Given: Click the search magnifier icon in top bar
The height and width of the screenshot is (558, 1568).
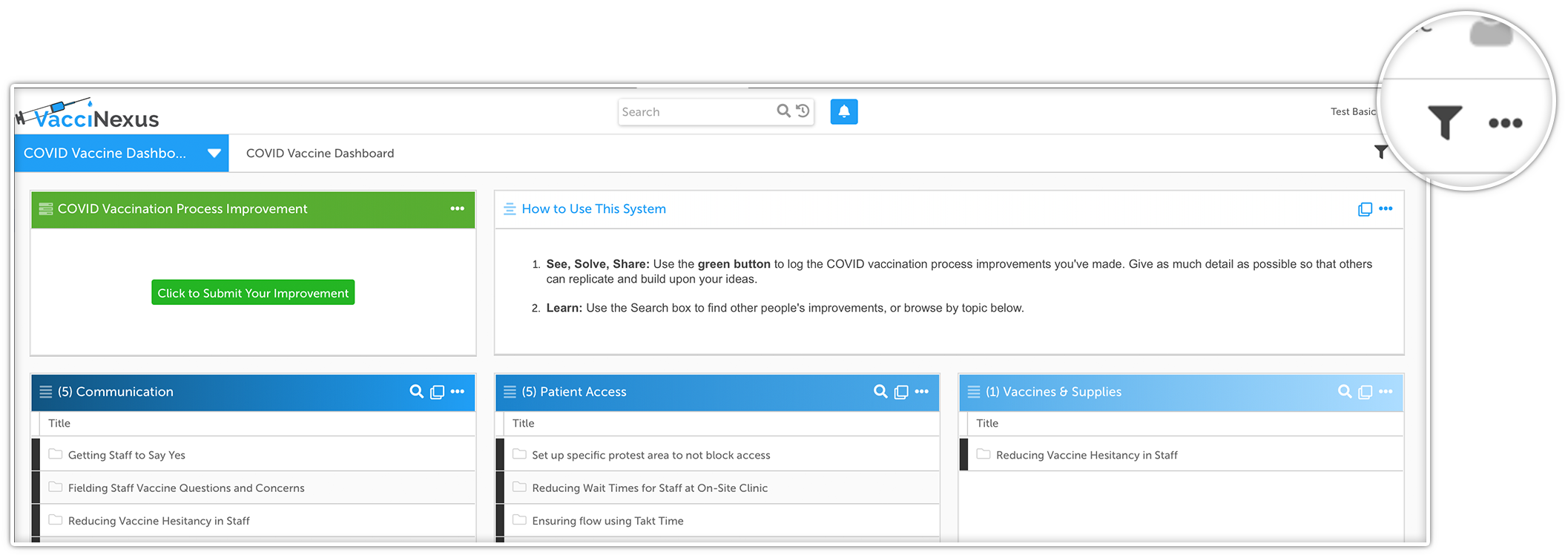Looking at the screenshot, I should point(783,111).
